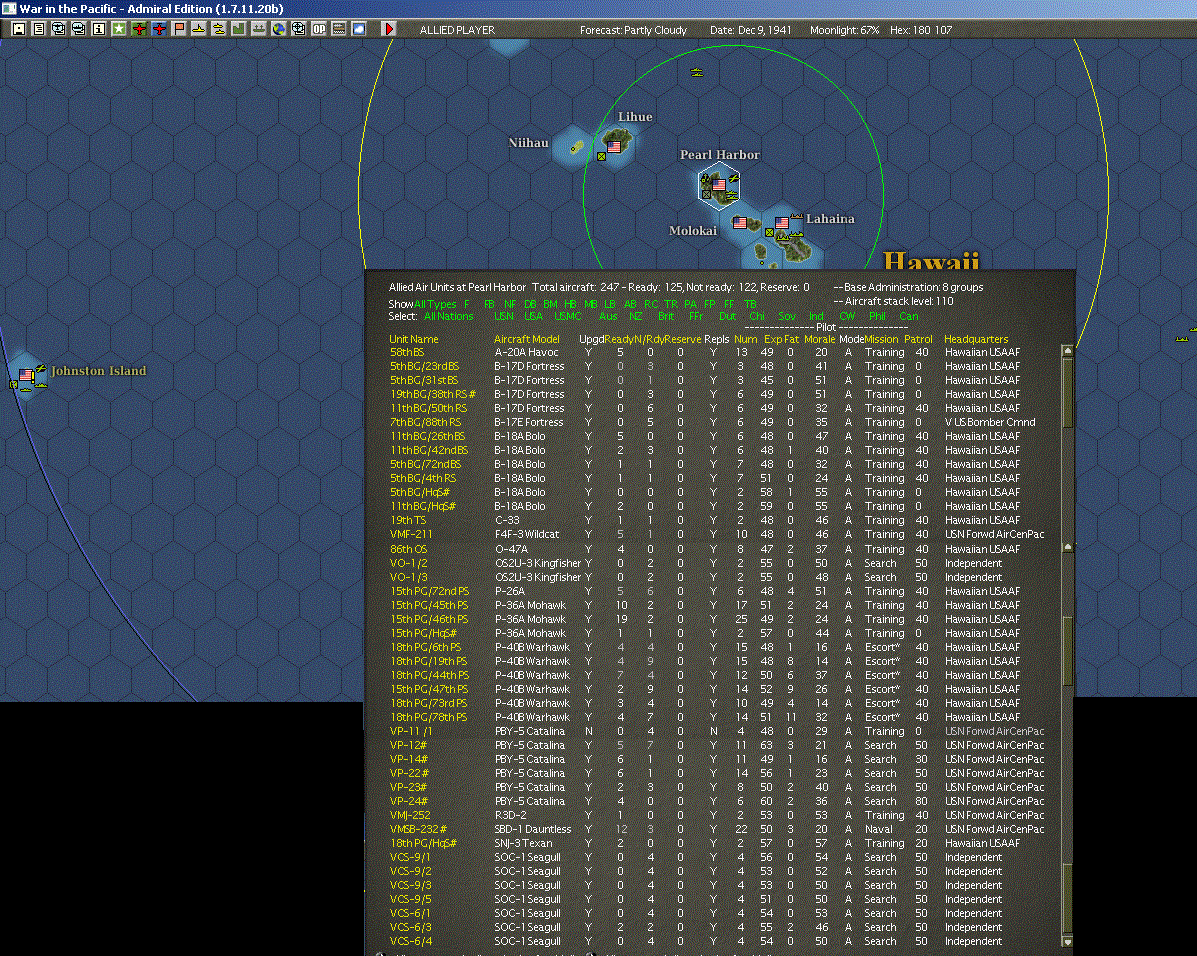
Task: Open the VCS-6/4 Seagull unit
Action: (411, 941)
